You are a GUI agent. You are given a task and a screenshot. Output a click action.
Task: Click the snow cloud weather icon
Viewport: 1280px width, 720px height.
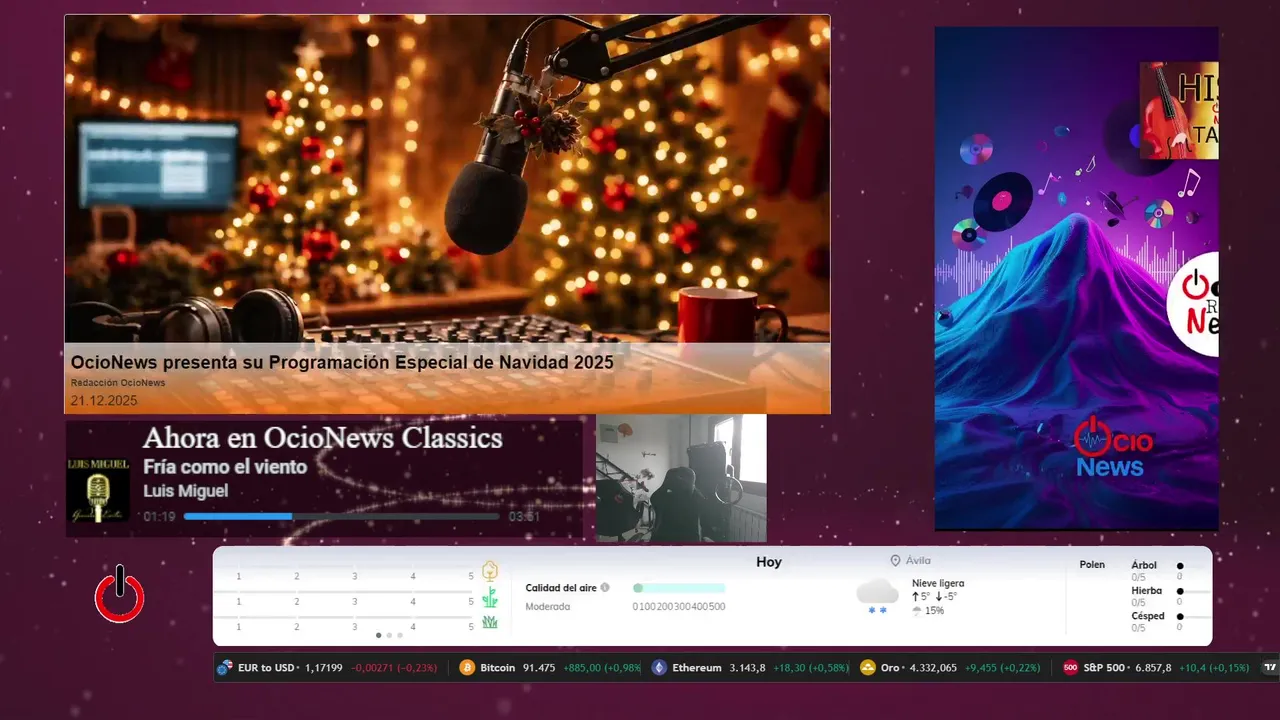click(877, 595)
